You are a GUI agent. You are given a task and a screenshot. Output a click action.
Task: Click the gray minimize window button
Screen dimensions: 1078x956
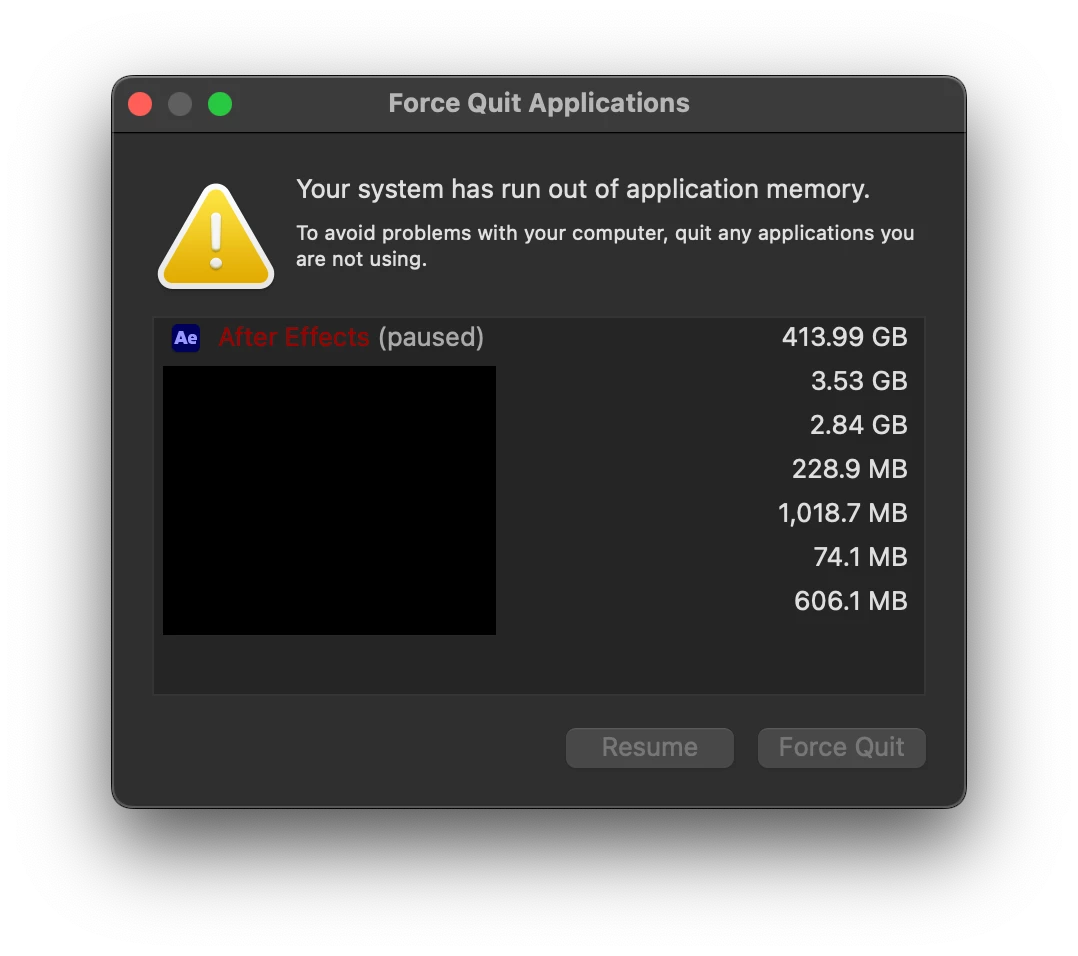pyautogui.click(x=180, y=104)
